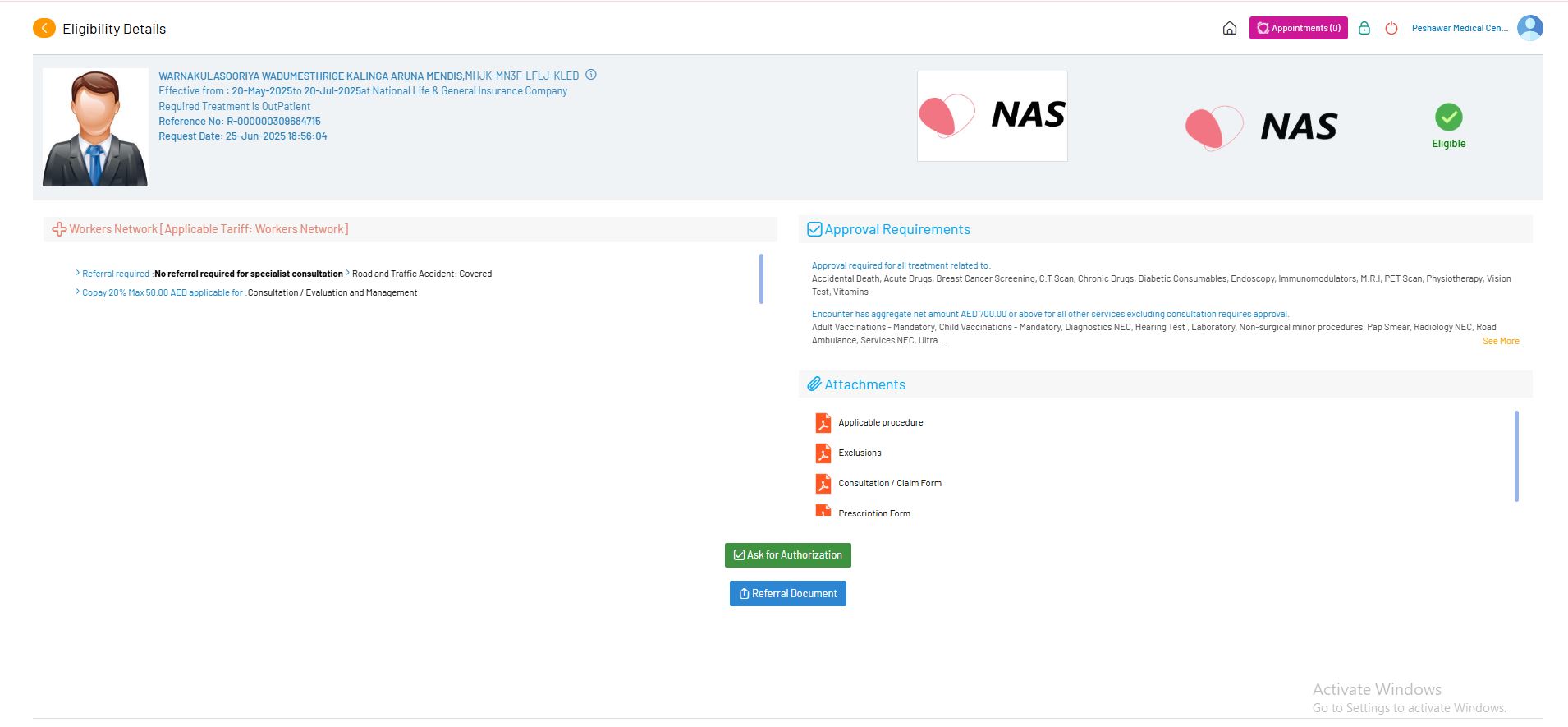The height and width of the screenshot is (727, 1568).
Task: Click 'Approval required for all treatment' text
Action: coord(901,265)
